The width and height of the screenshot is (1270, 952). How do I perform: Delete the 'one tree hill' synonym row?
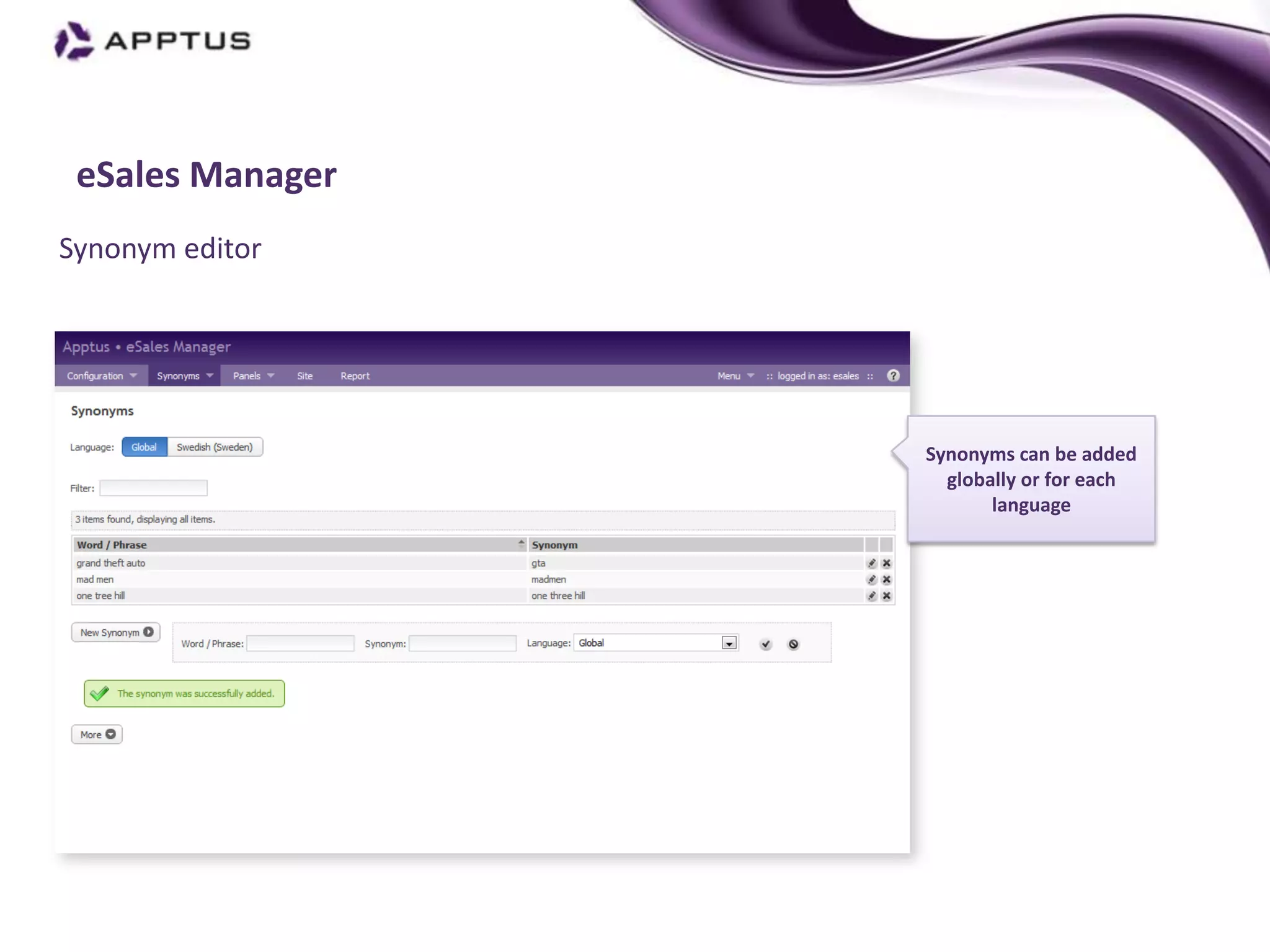pos(886,595)
